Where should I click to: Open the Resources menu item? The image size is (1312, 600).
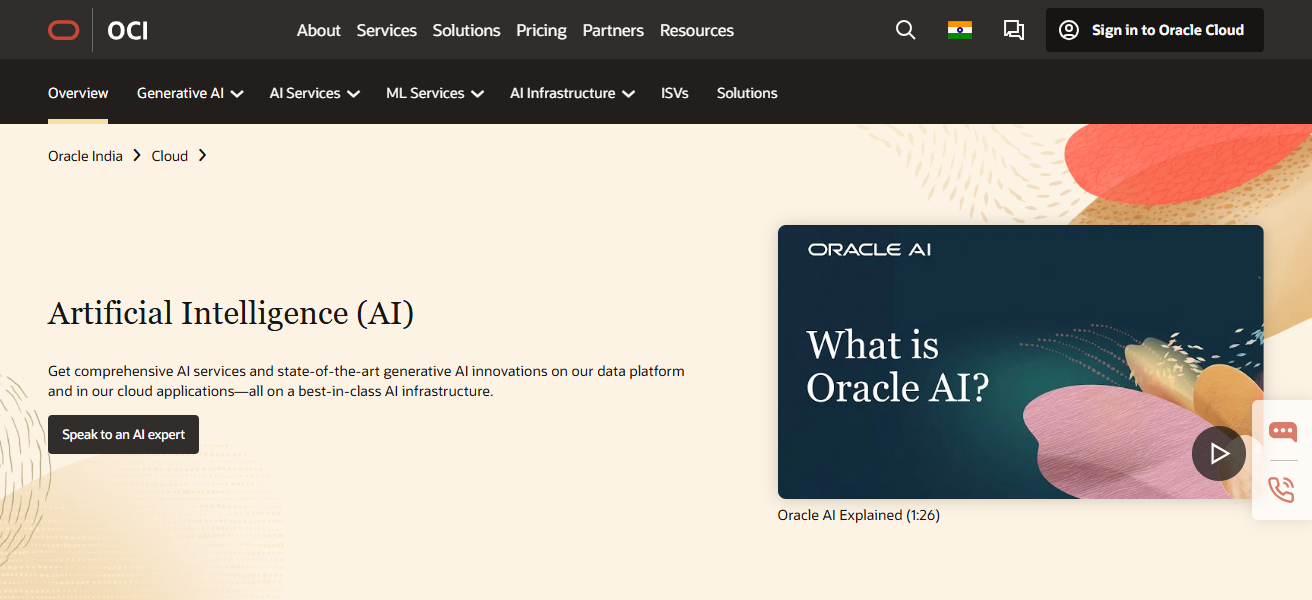pyautogui.click(x=696, y=30)
